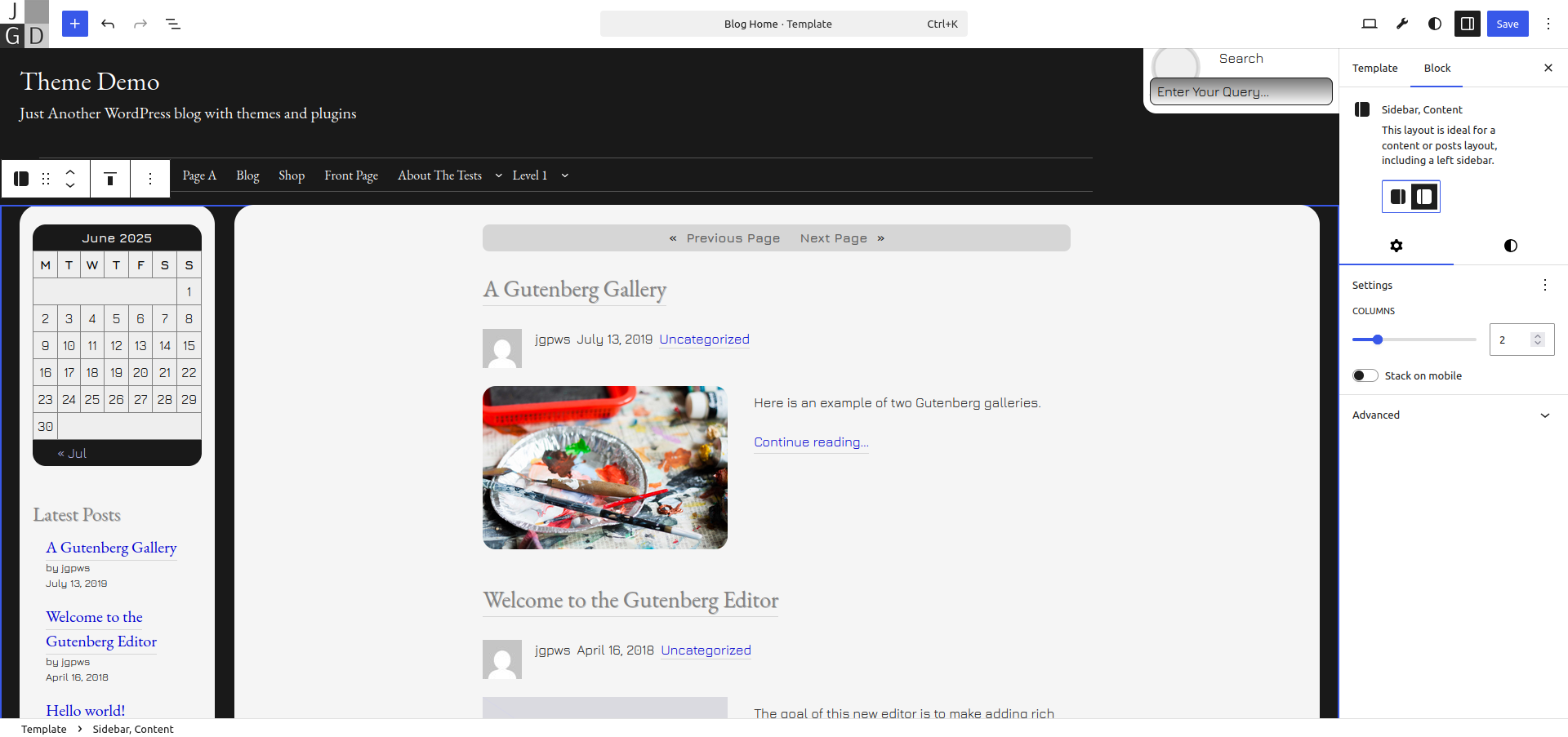This screenshot has width=1568, height=737.
Task: Open the tools wrench icon
Action: (x=1402, y=24)
